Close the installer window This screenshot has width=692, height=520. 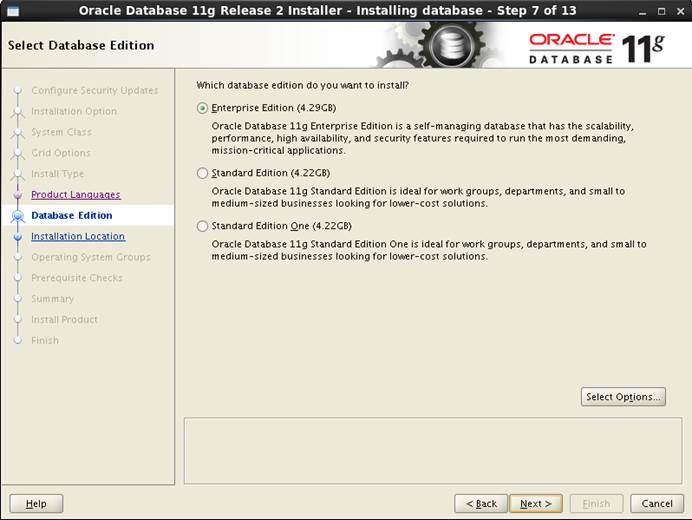click(680, 11)
